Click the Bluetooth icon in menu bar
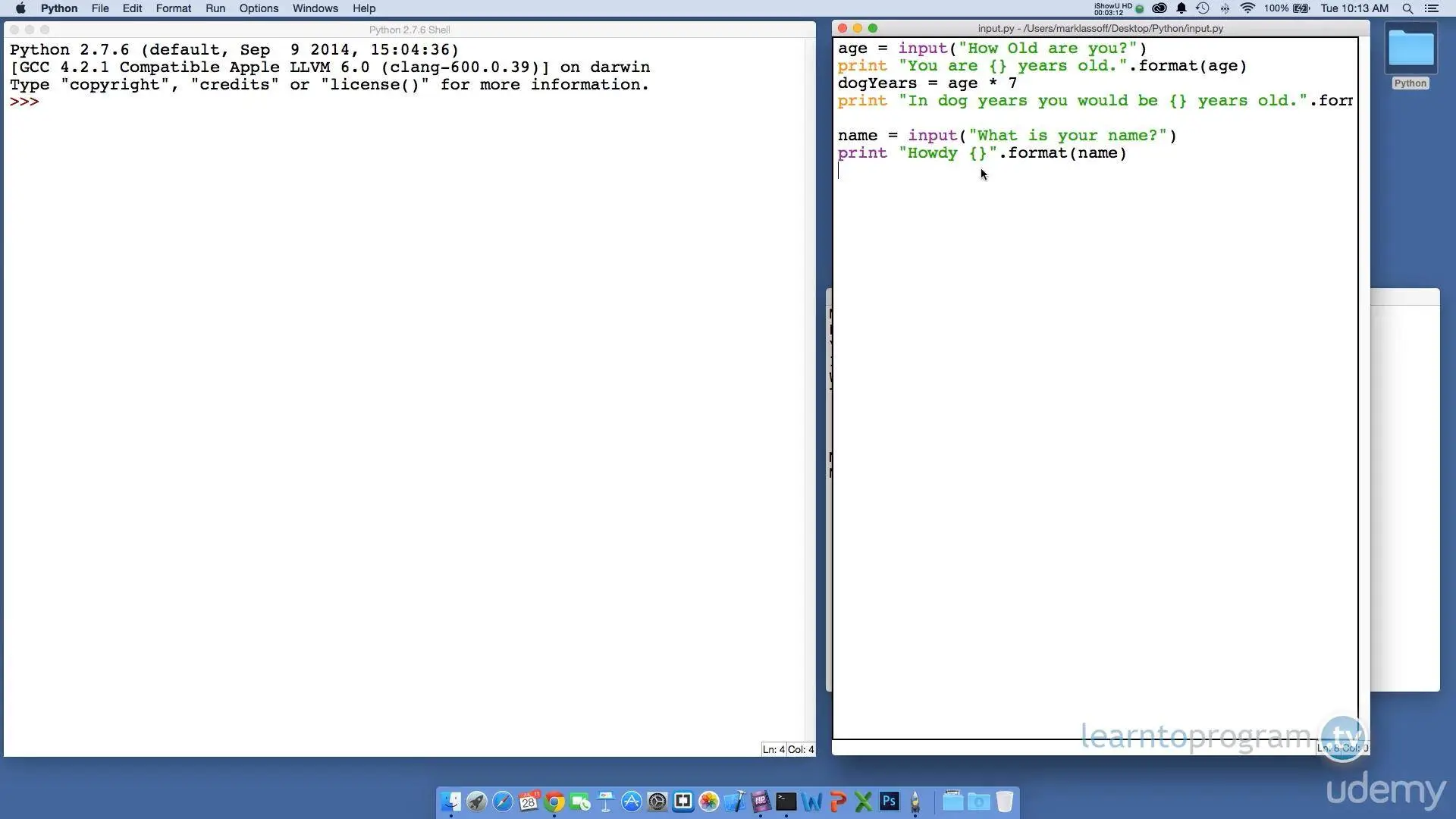 pos(1225,8)
